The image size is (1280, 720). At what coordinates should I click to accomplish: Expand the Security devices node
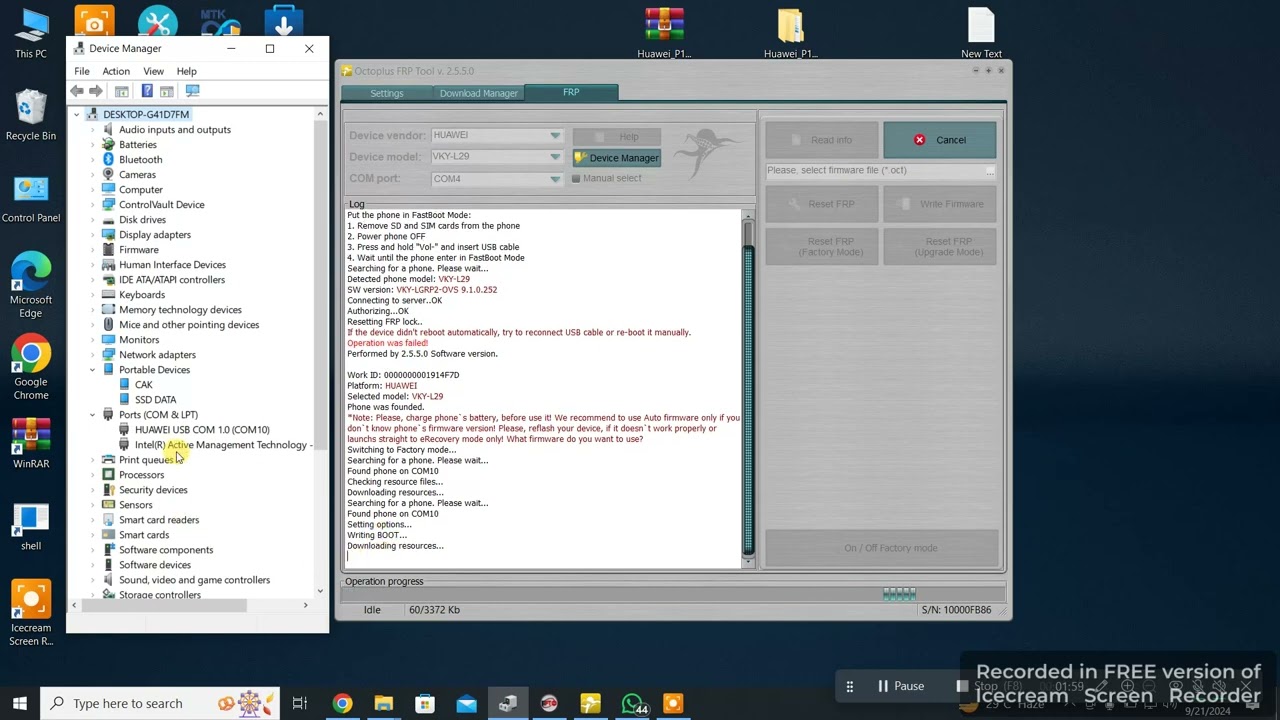point(93,490)
